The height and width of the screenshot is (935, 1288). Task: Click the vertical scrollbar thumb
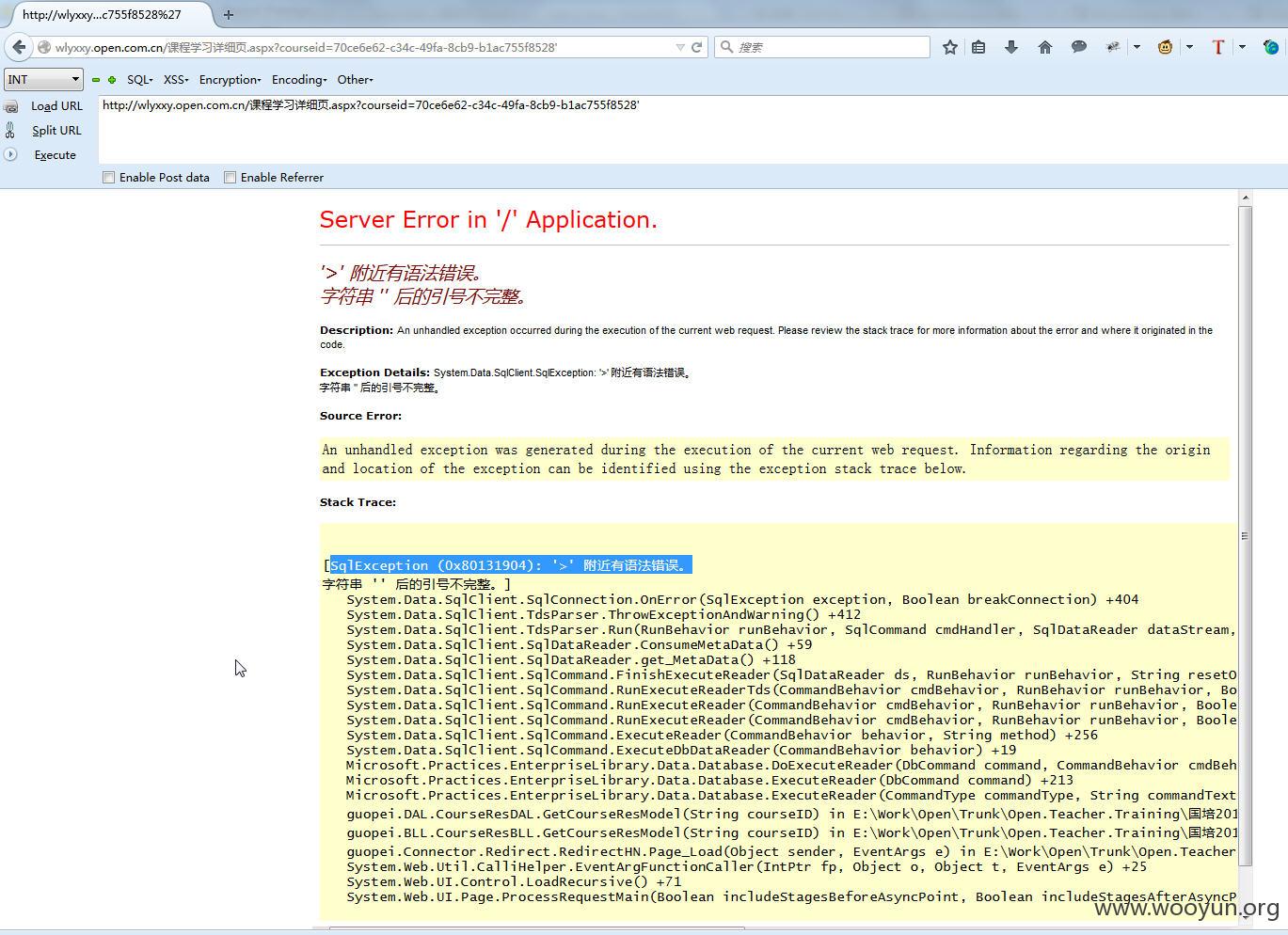tap(1245, 536)
